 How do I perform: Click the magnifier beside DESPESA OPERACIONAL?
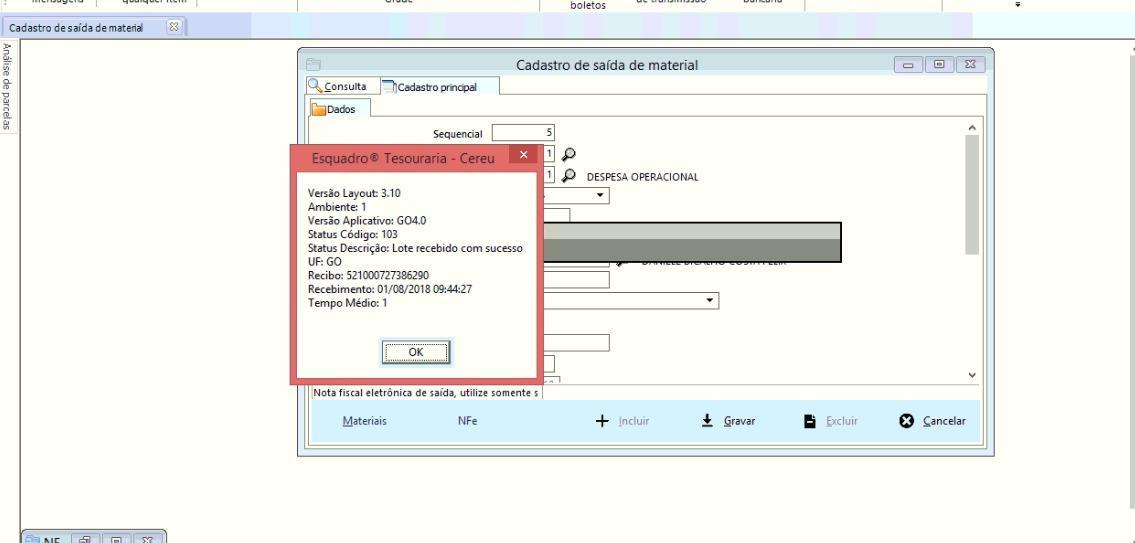tap(569, 176)
